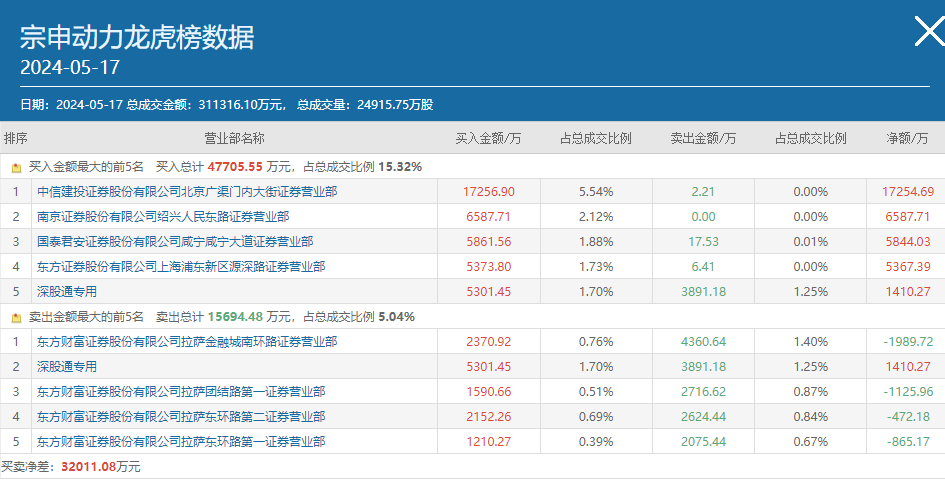
Task: Select sell ratio 0.67%
Action: tap(811, 442)
